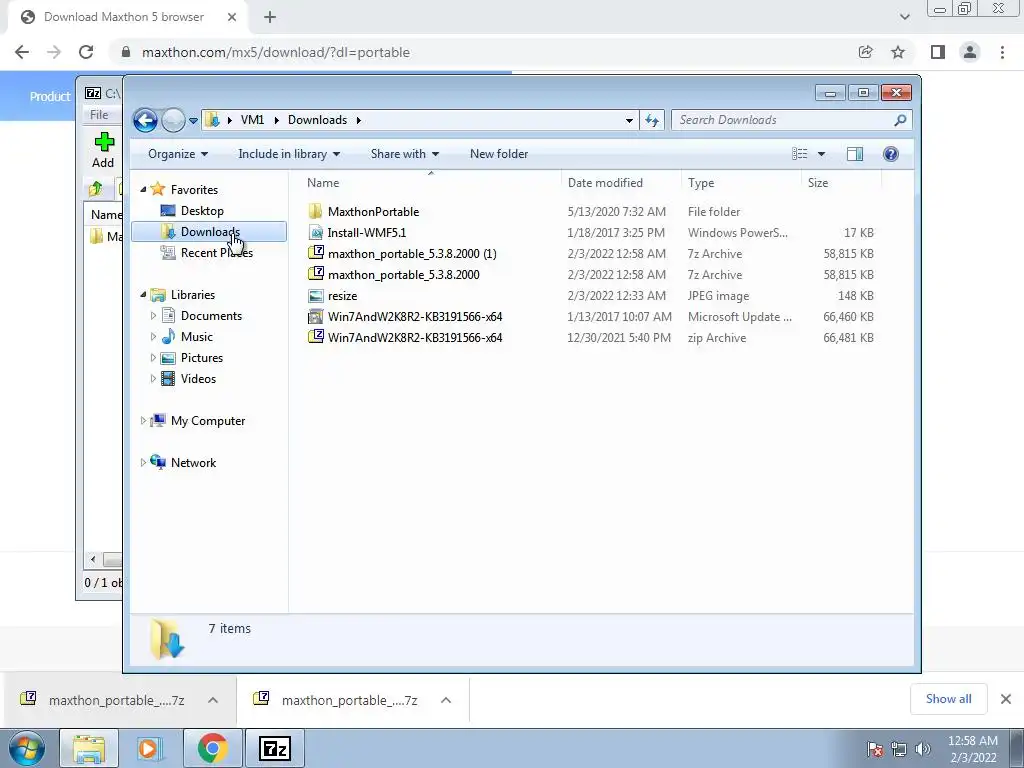The image size is (1024, 768).
Task: Click Explorer's blue Back arrow button
Action: [145, 120]
